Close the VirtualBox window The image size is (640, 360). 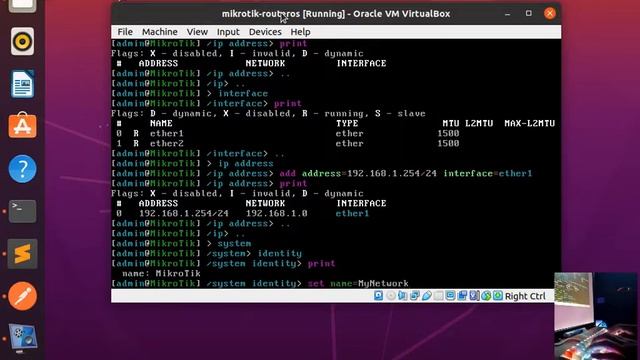[x=550, y=13]
